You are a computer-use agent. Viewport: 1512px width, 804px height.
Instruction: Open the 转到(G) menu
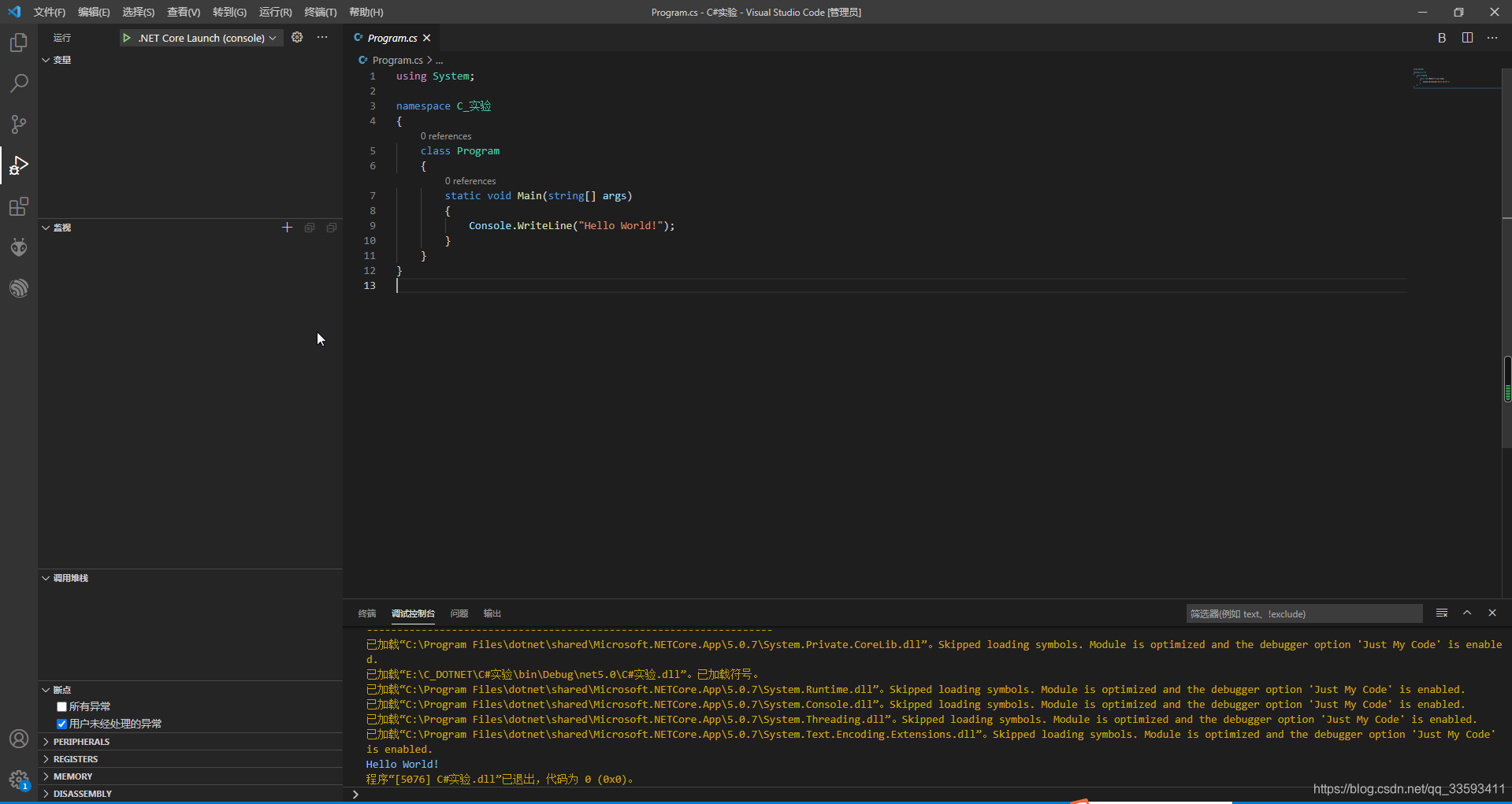[229, 12]
